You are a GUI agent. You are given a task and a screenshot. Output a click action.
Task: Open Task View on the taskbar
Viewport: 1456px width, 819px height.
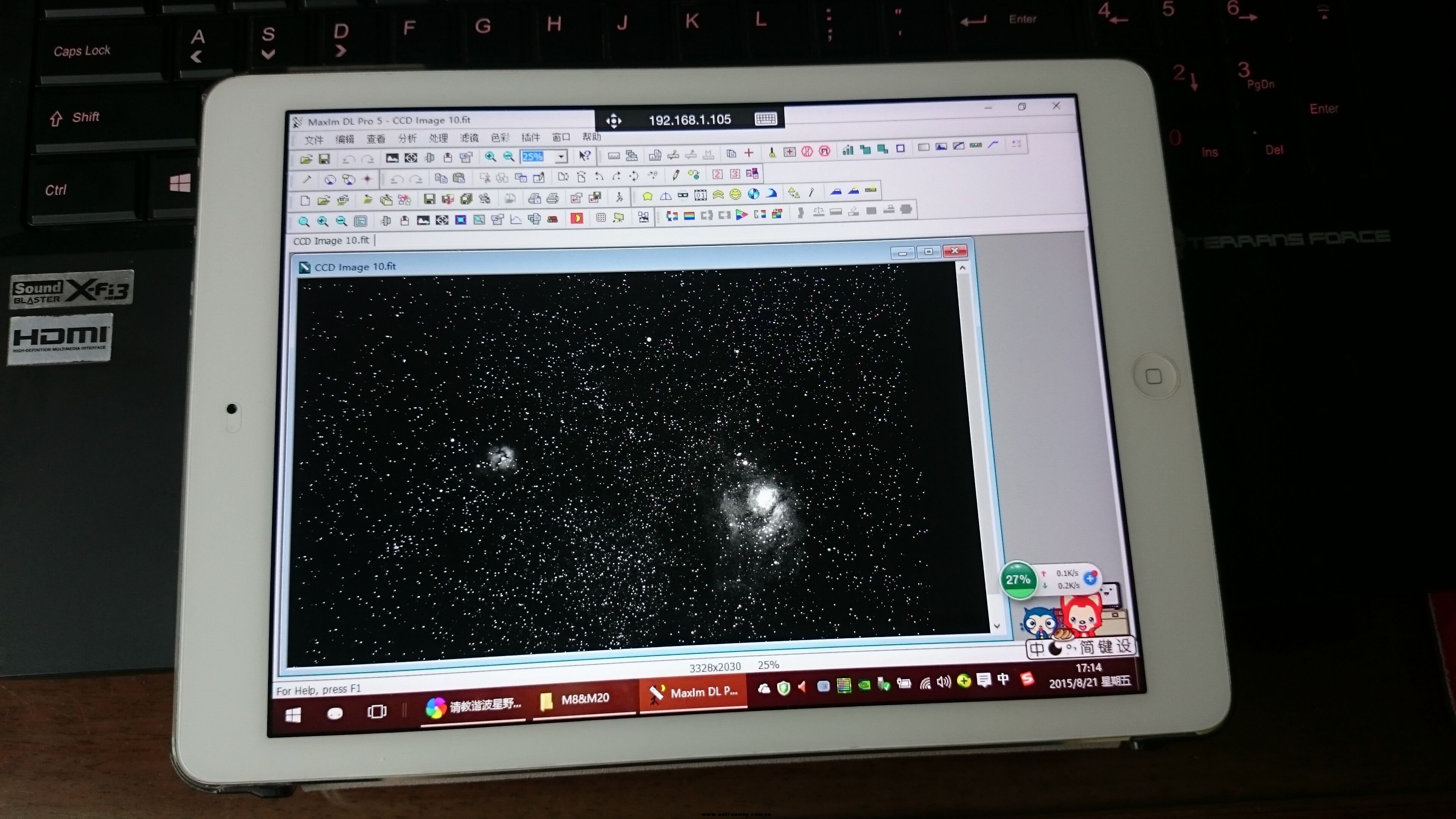(377, 712)
